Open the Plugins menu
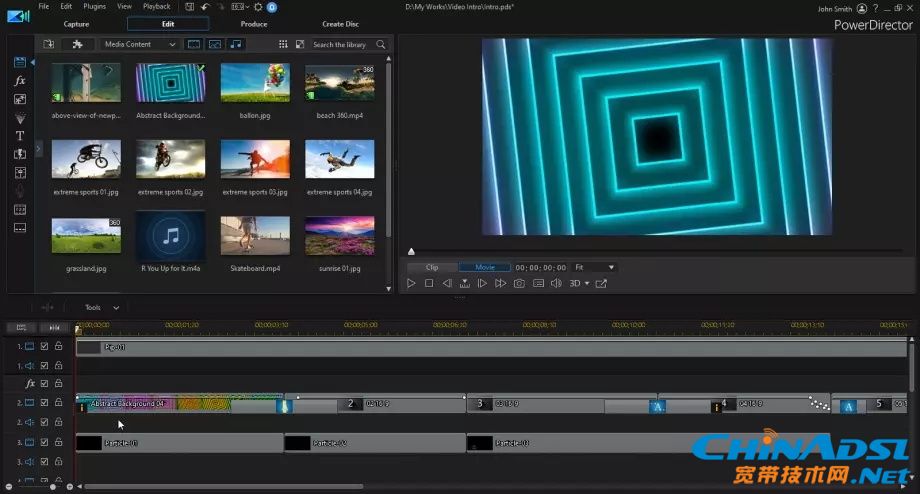The width and height of the screenshot is (920, 494). click(94, 7)
